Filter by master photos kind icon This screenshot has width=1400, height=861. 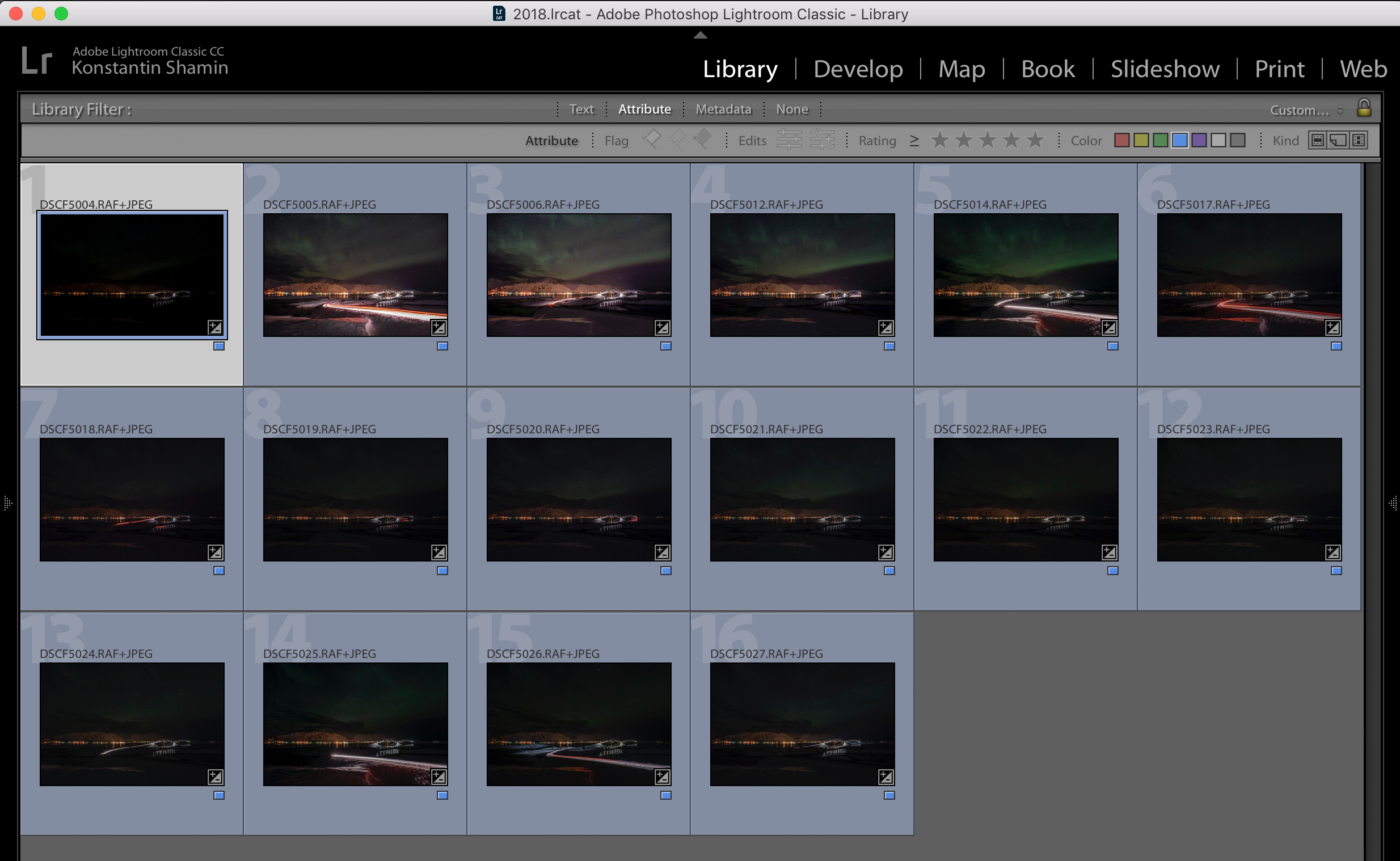coord(1317,140)
